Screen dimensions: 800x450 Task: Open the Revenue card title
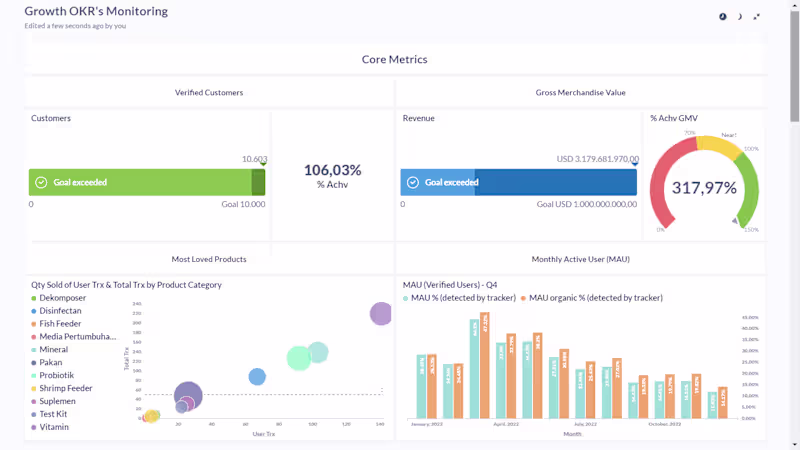coord(418,118)
